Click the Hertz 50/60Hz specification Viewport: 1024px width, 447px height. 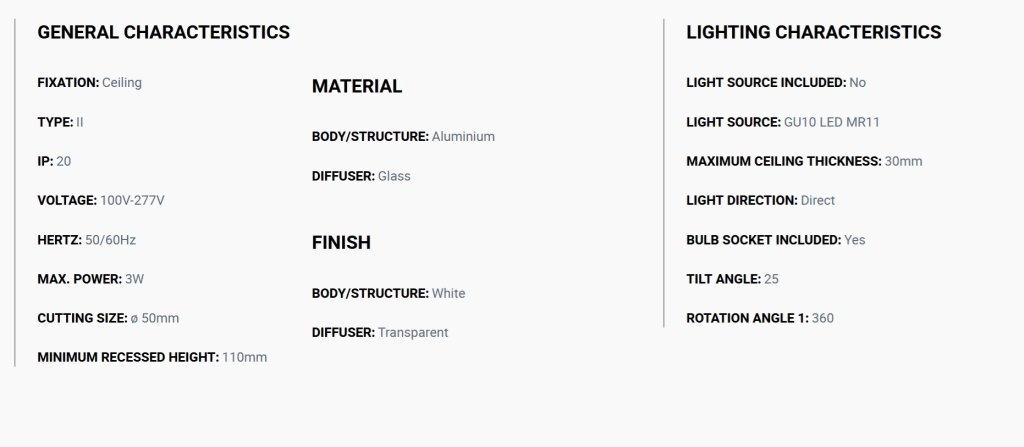[x=86, y=240]
